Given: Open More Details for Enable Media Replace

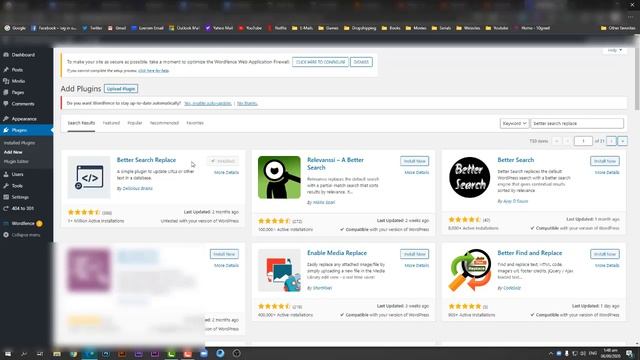Looking at the screenshot, I should pyautogui.click(x=417, y=266).
